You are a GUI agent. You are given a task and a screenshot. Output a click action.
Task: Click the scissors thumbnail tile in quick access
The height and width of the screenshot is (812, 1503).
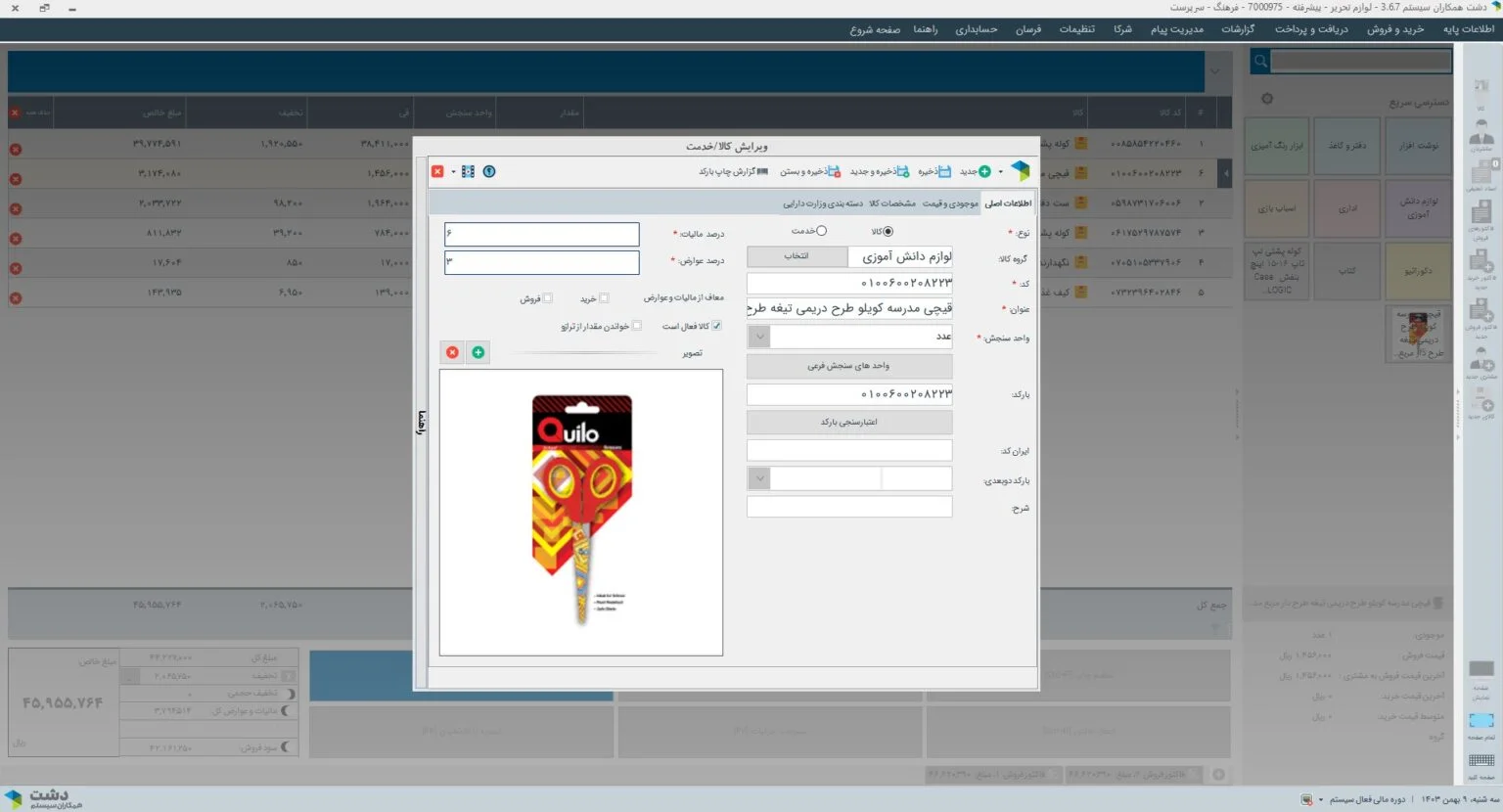[x=1418, y=334]
